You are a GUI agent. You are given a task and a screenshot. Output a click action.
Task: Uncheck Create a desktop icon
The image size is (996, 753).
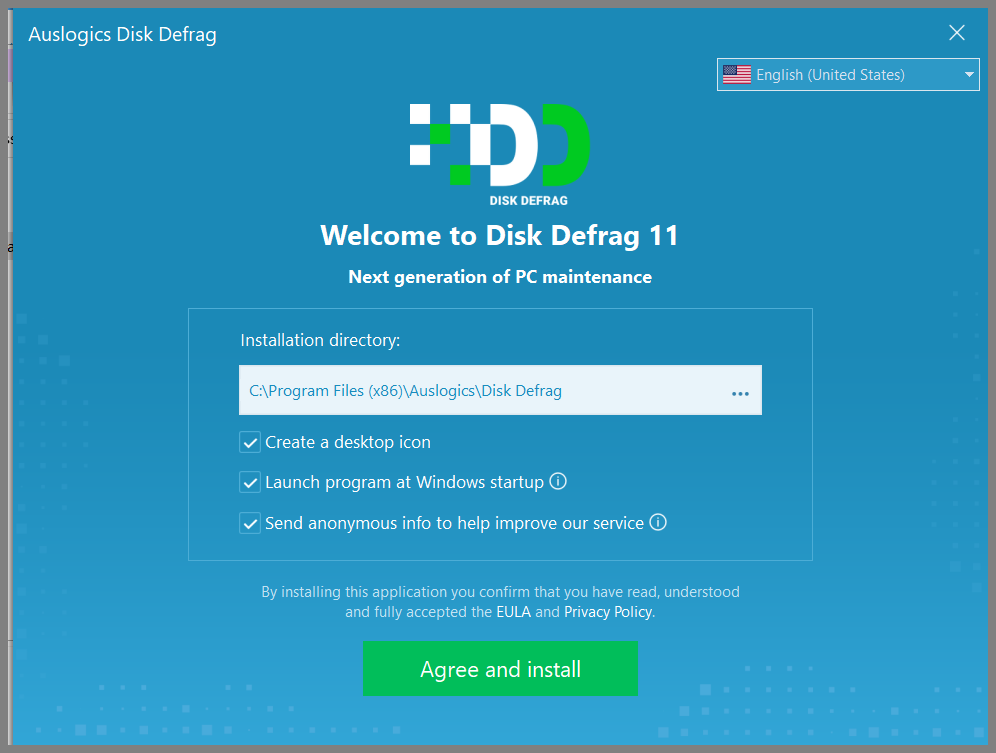coord(250,442)
